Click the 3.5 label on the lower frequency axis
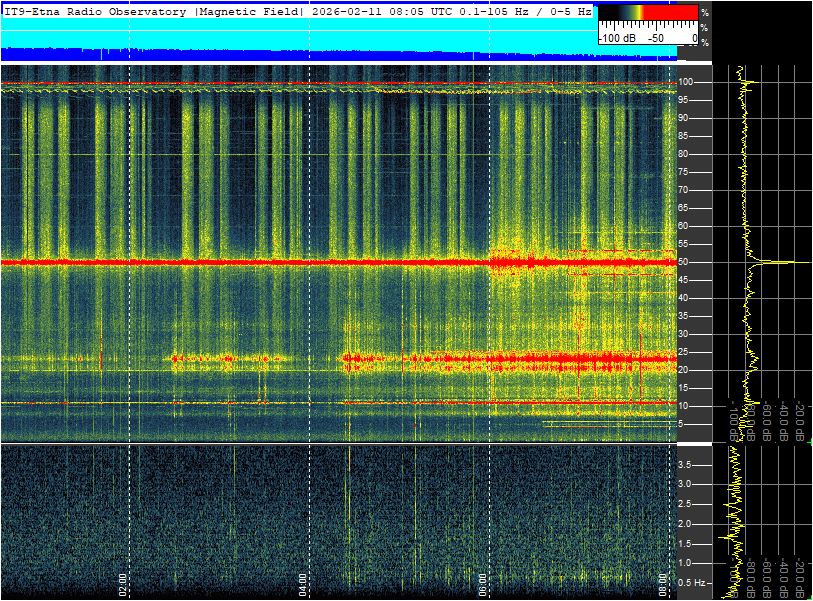 (x=687, y=465)
